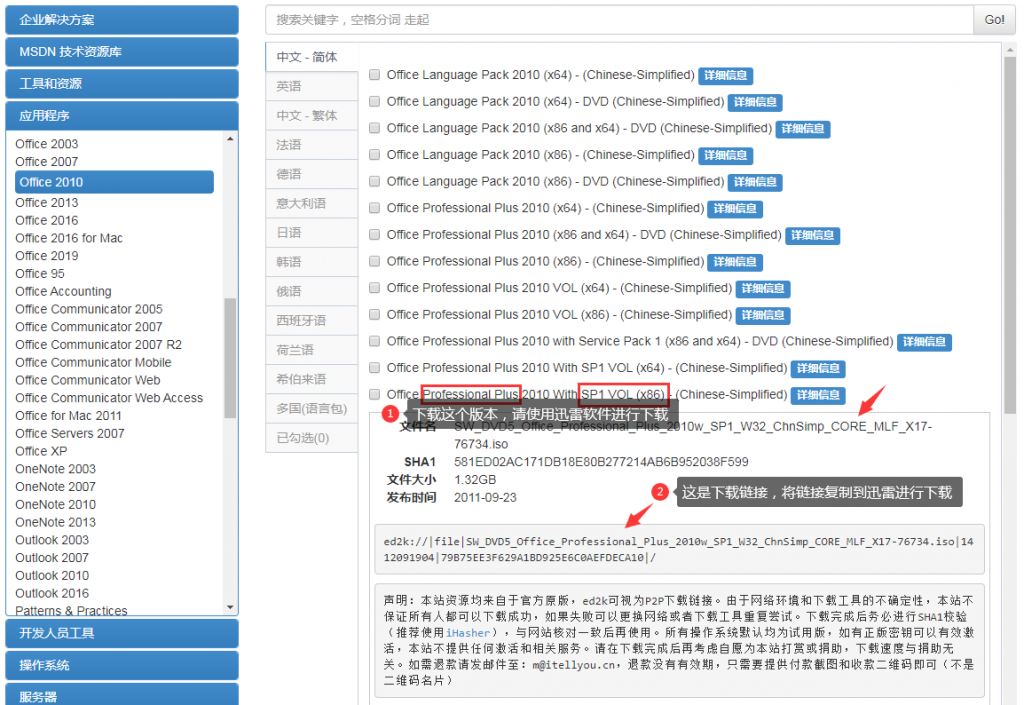
Task: Switch to the 德语 language tab
Action: tap(312, 174)
